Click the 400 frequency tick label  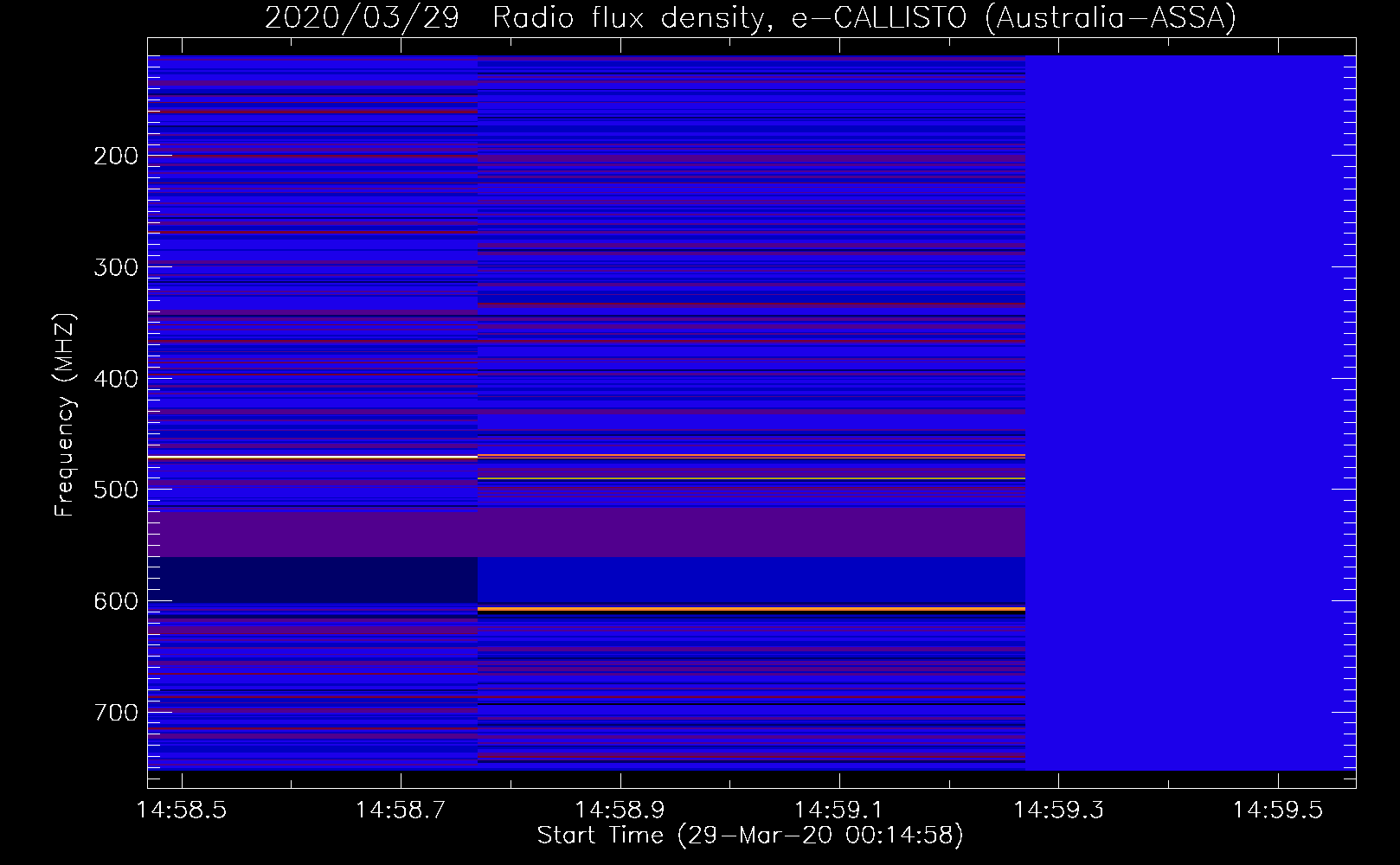116,379
